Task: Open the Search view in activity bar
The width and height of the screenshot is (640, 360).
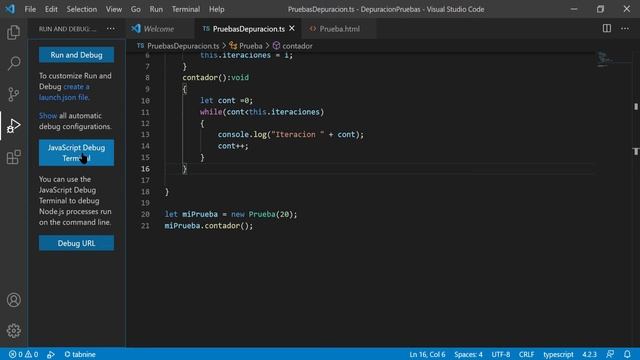Action: click(x=13, y=63)
